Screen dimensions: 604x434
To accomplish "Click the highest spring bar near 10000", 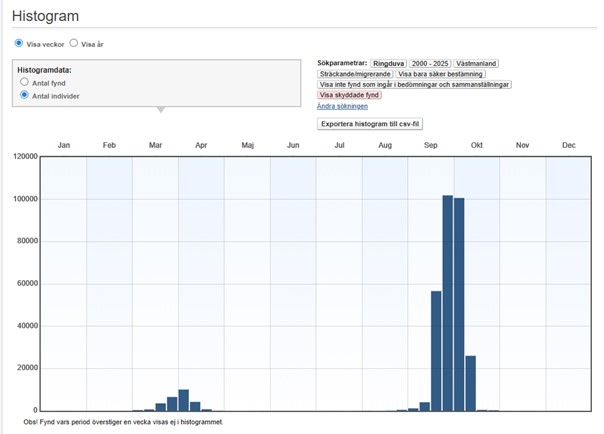I will click(x=183, y=400).
